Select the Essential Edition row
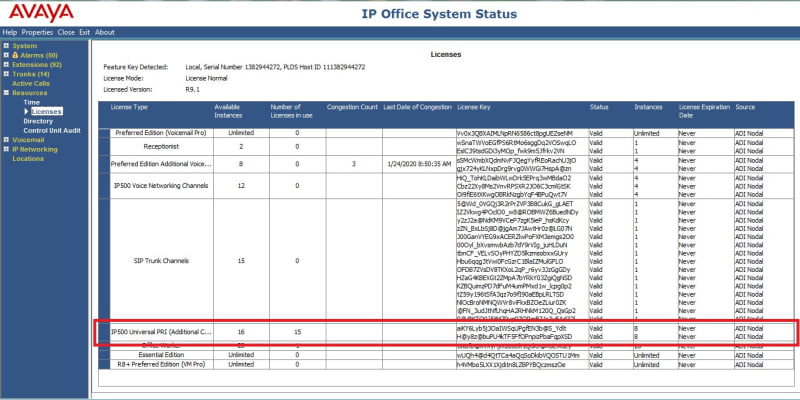Viewport: 800px width, 400px height. coord(446,355)
